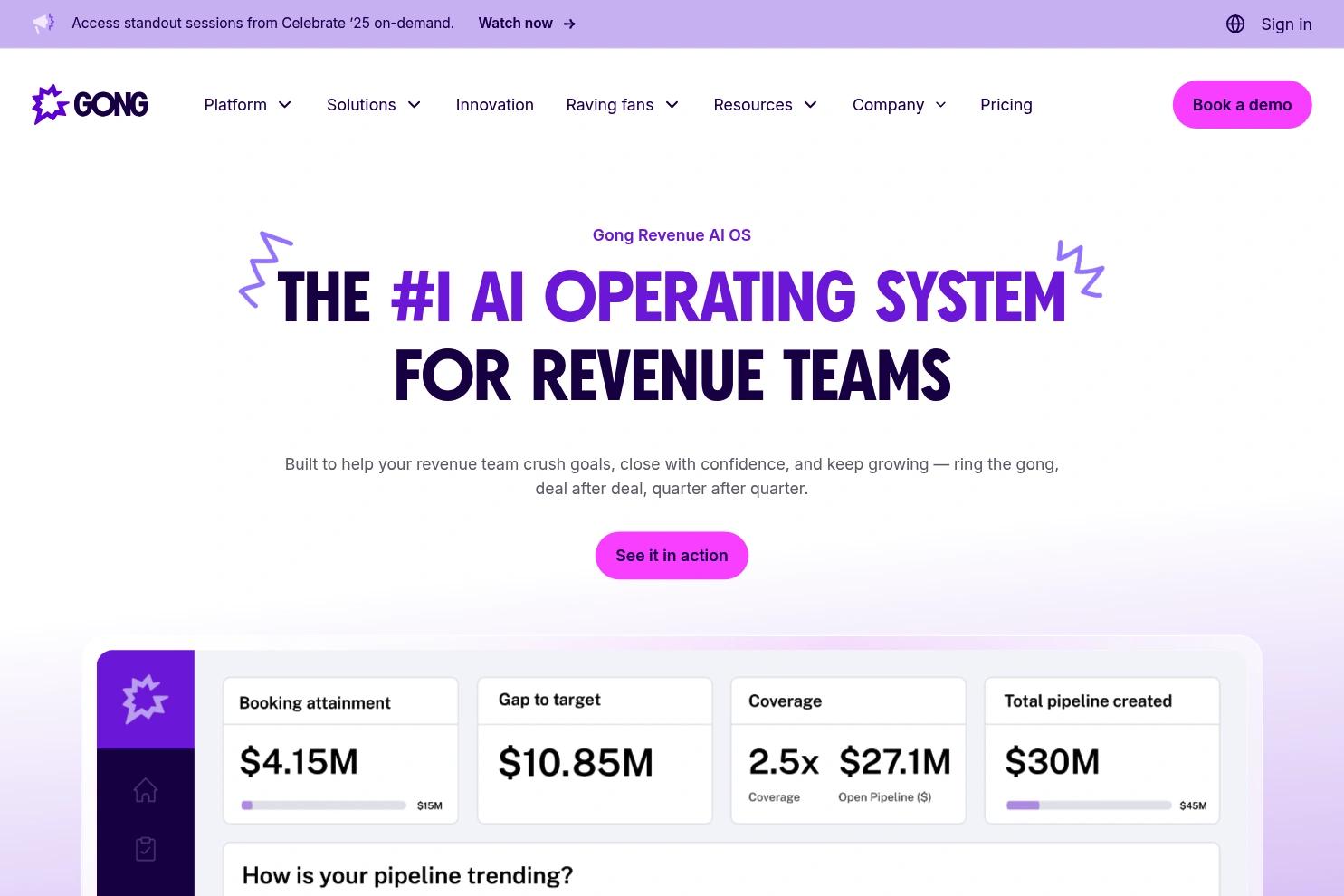The height and width of the screenshot is (896, 1344).
Task: Click the Total pipeline created progress bar
Action: [1089, 805]
